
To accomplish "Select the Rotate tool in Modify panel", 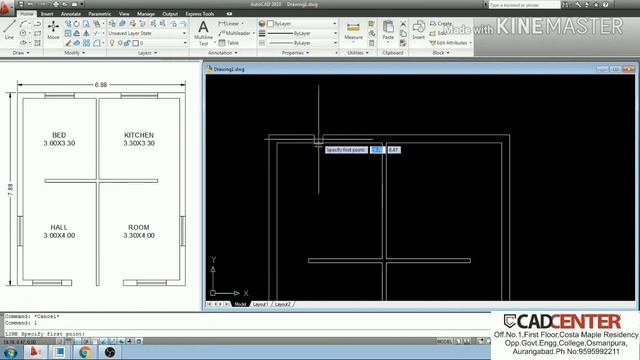I will pos(77,24).
